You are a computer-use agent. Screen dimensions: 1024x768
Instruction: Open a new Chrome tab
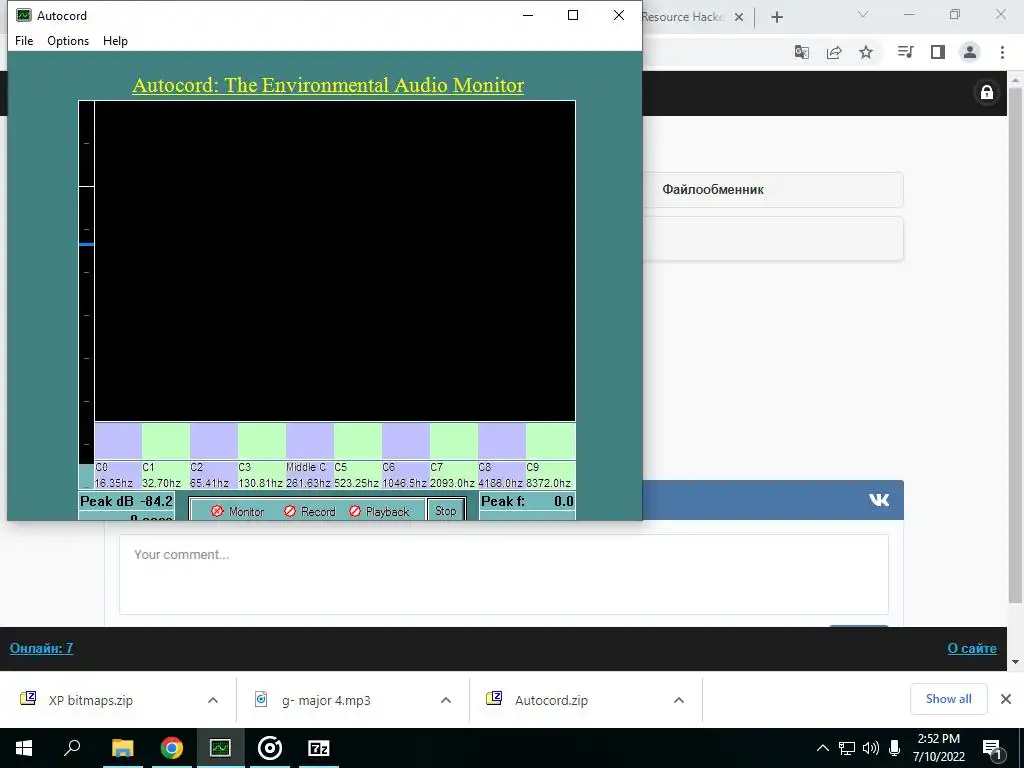coord(776,17)
